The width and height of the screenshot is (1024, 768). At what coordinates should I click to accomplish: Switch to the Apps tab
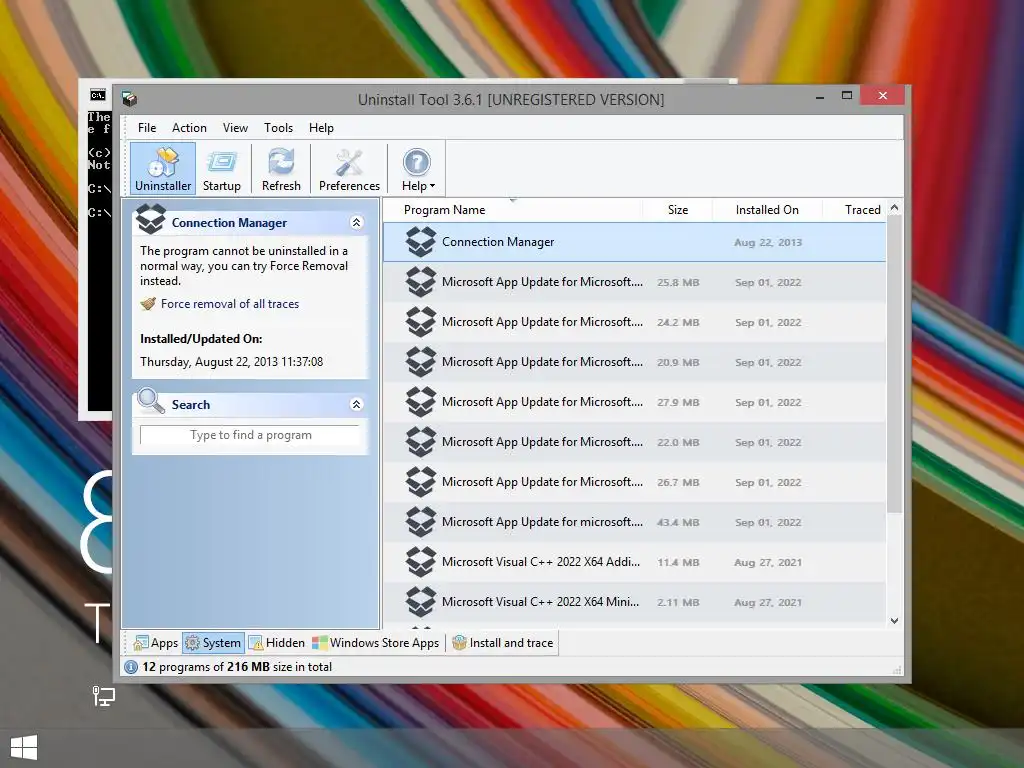point(155,643)
